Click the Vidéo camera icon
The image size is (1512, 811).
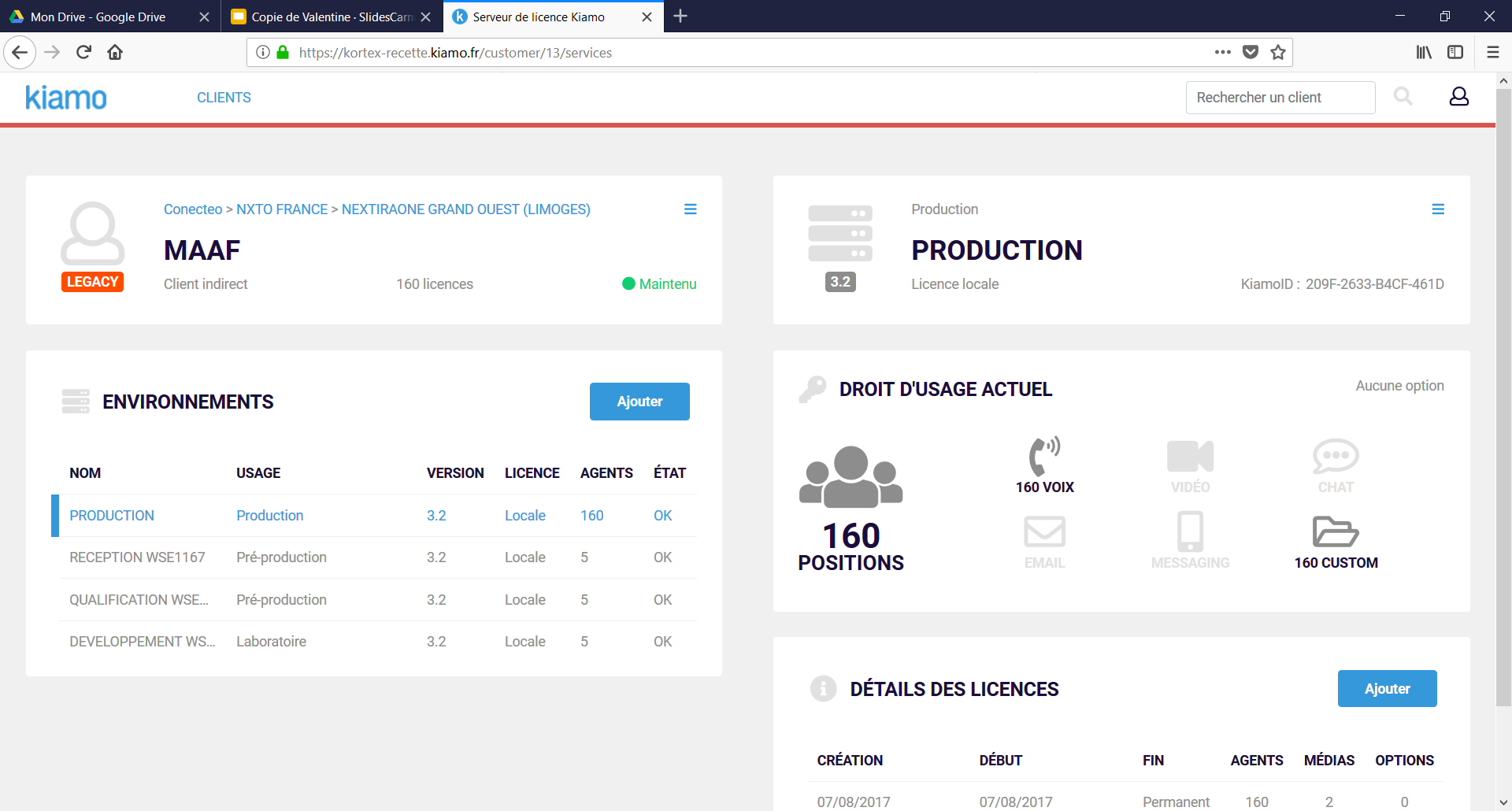click(x=1190, y=456)
